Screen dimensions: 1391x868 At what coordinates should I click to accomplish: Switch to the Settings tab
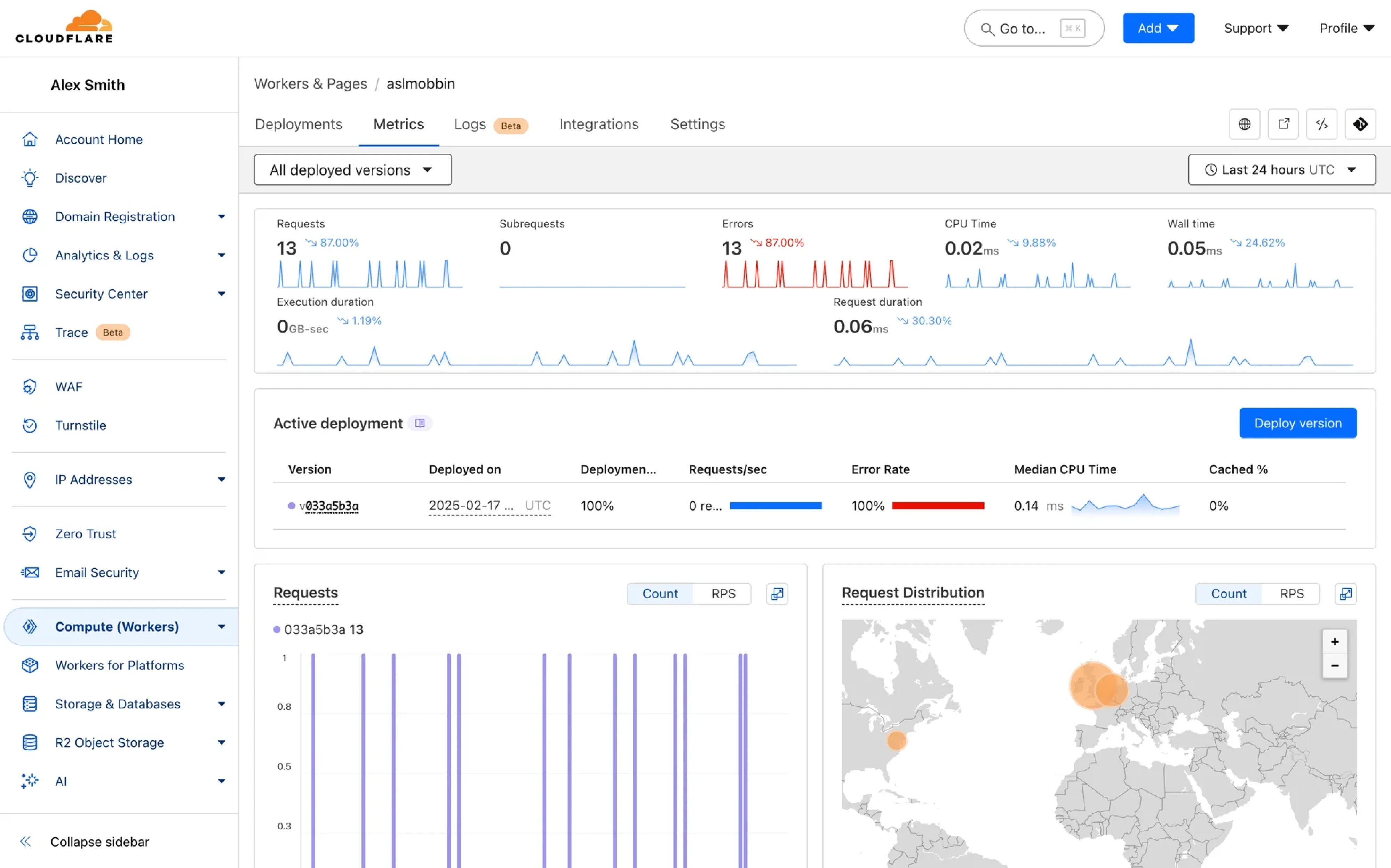click(698, 124)
